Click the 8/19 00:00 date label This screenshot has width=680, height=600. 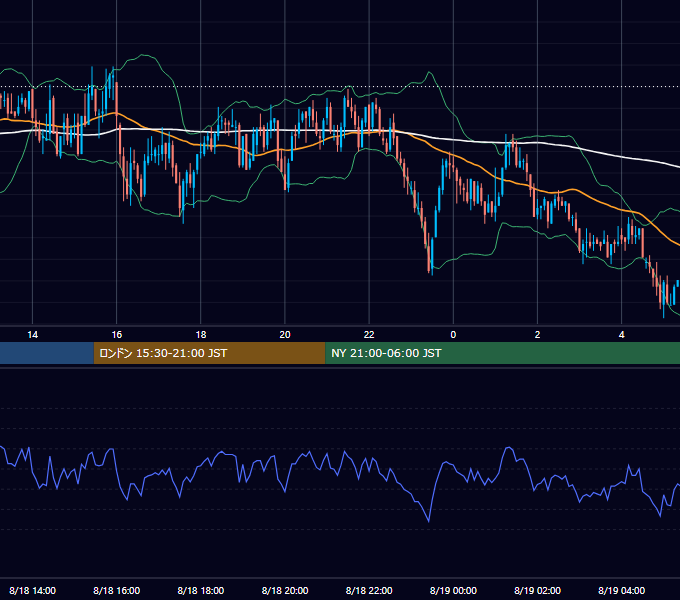point(453,590)
